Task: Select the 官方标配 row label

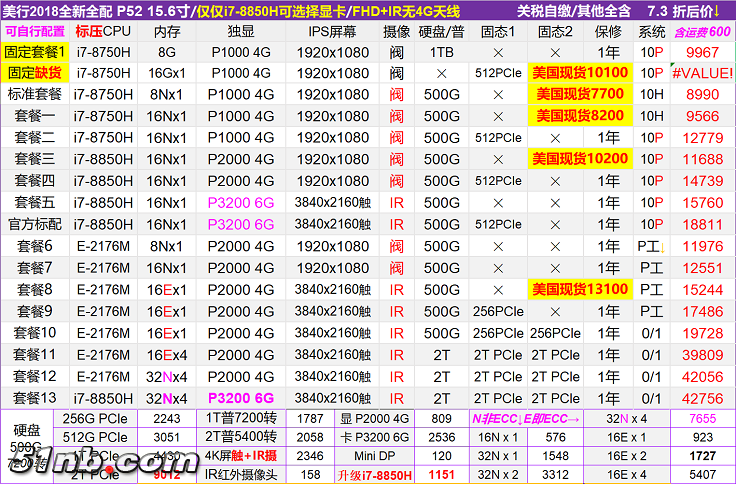Action: (x=35, y=224)
